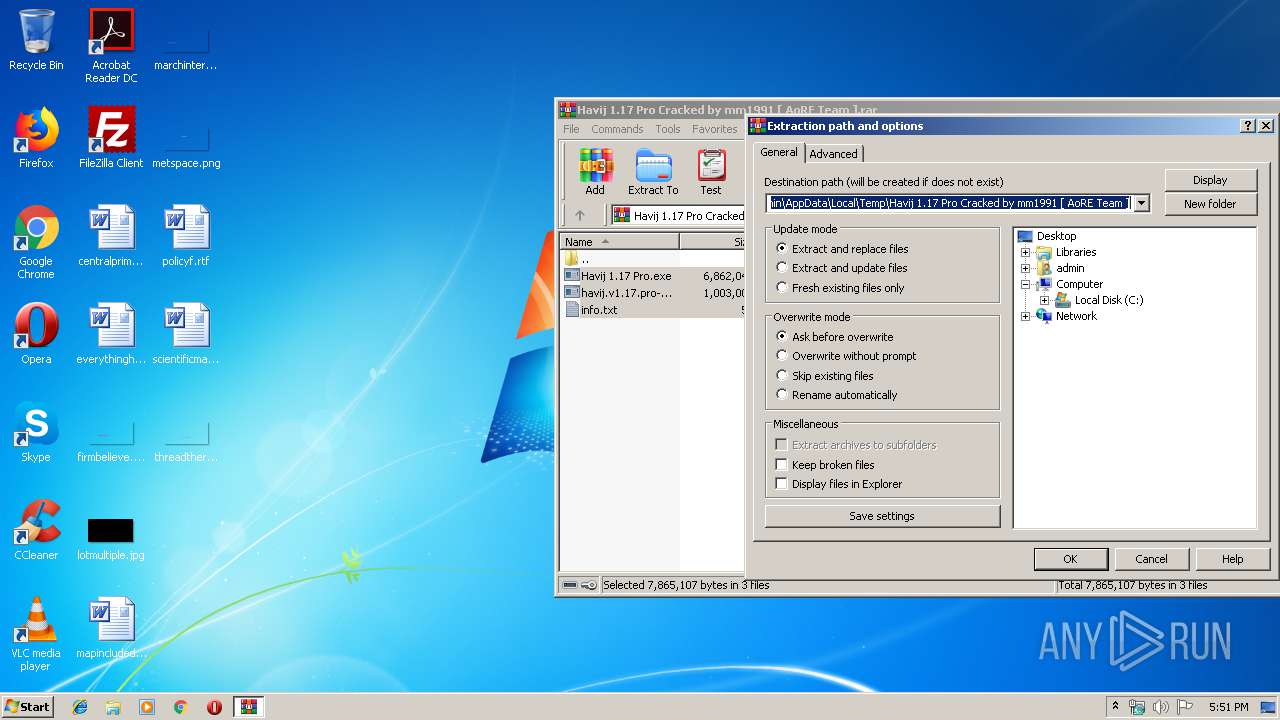Open CCleaner desktop icon

click(36, 530)
